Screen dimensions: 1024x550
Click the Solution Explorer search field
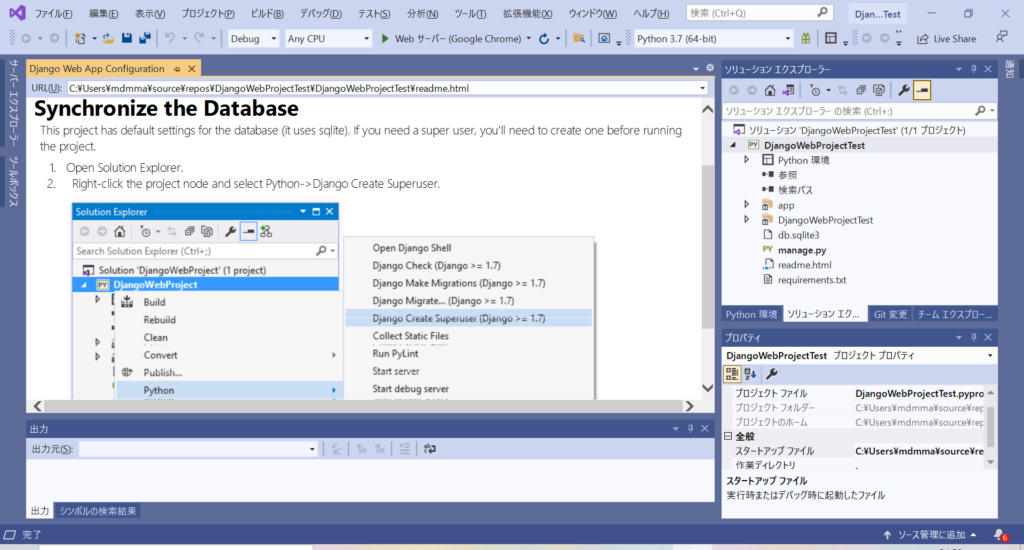[849, 111]
